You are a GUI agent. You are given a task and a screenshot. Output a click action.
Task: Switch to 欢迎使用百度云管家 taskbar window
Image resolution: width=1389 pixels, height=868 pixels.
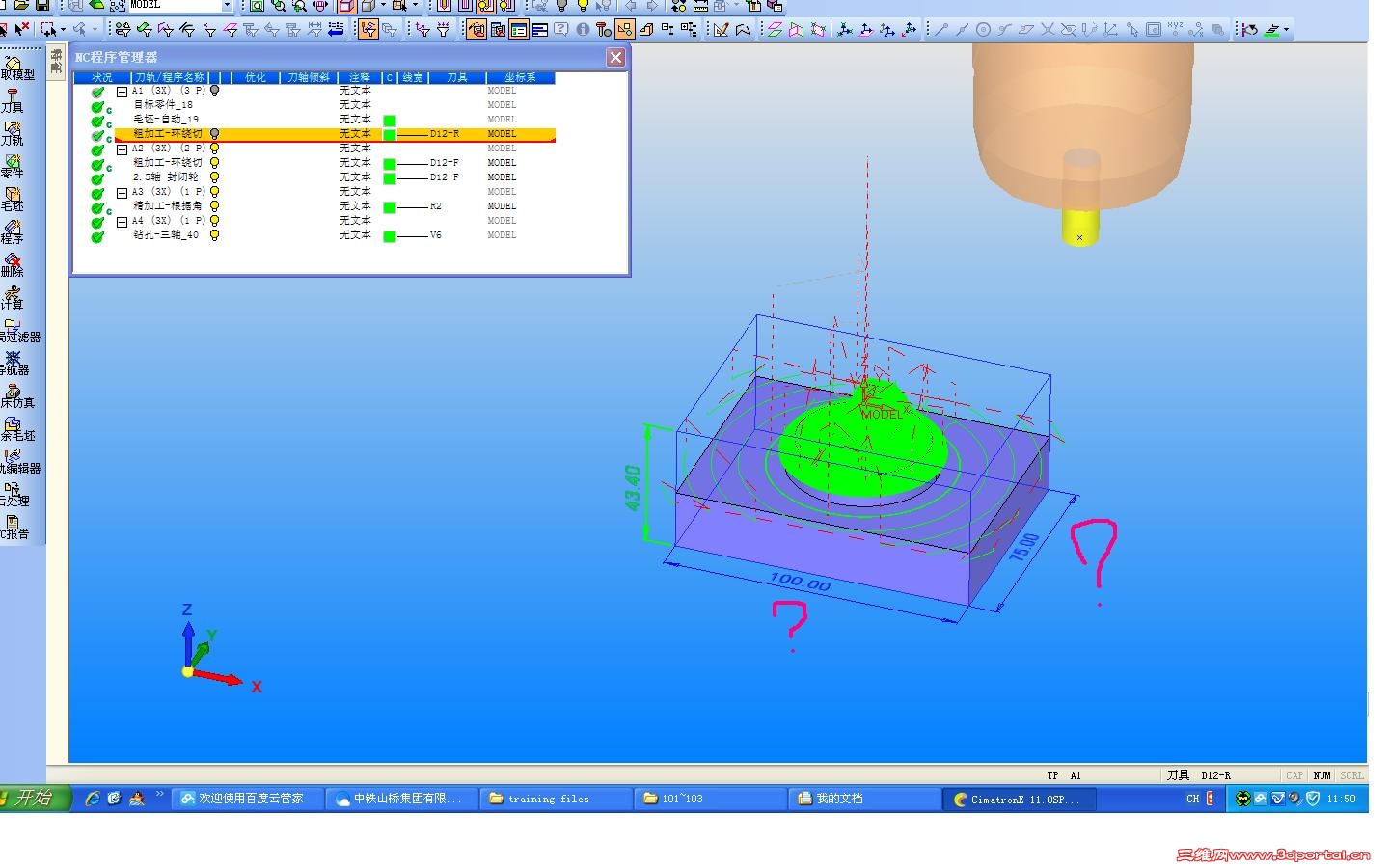tap(247, 799)
